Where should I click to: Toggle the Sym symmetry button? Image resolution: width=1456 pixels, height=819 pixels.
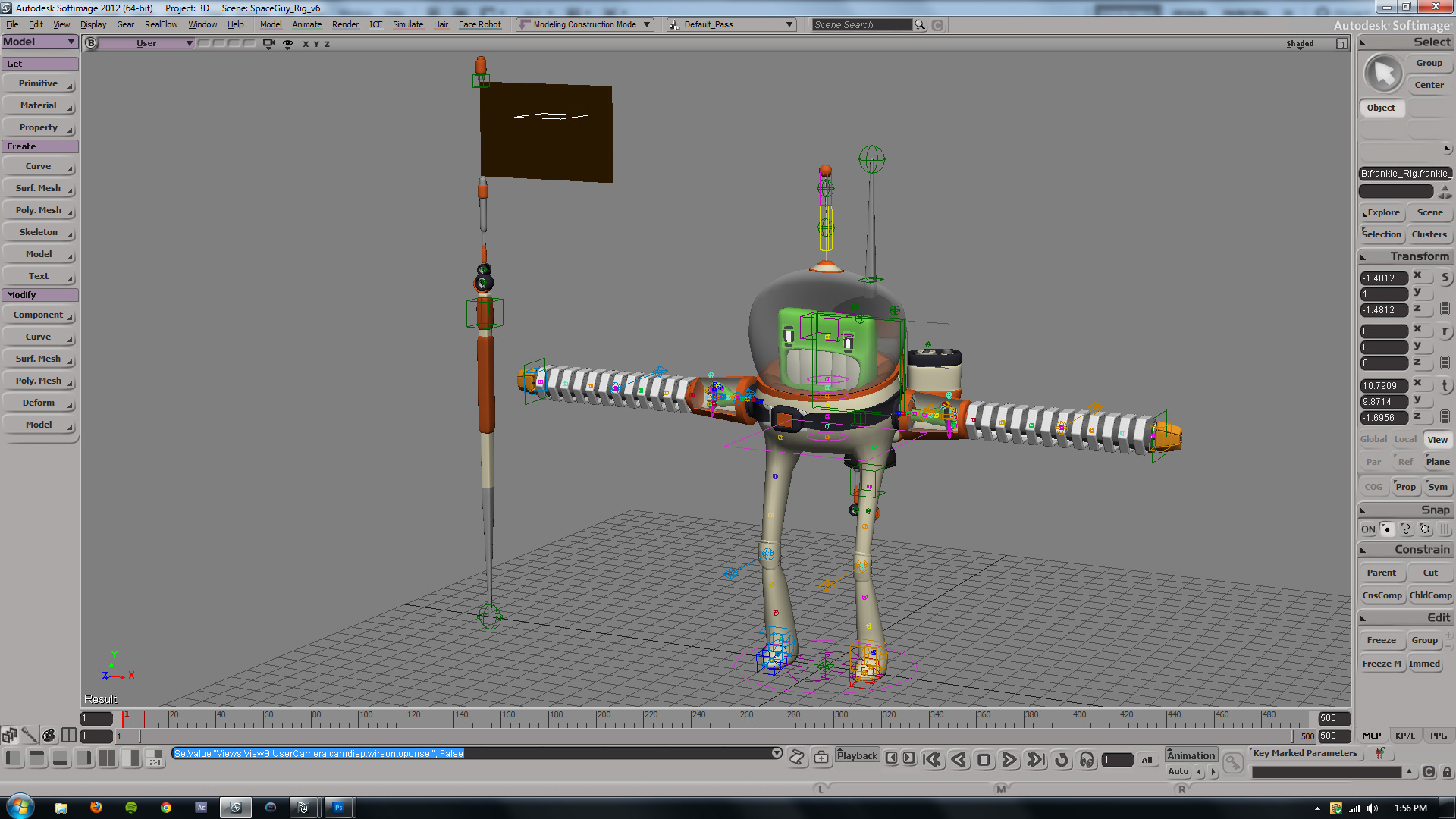1438,487
